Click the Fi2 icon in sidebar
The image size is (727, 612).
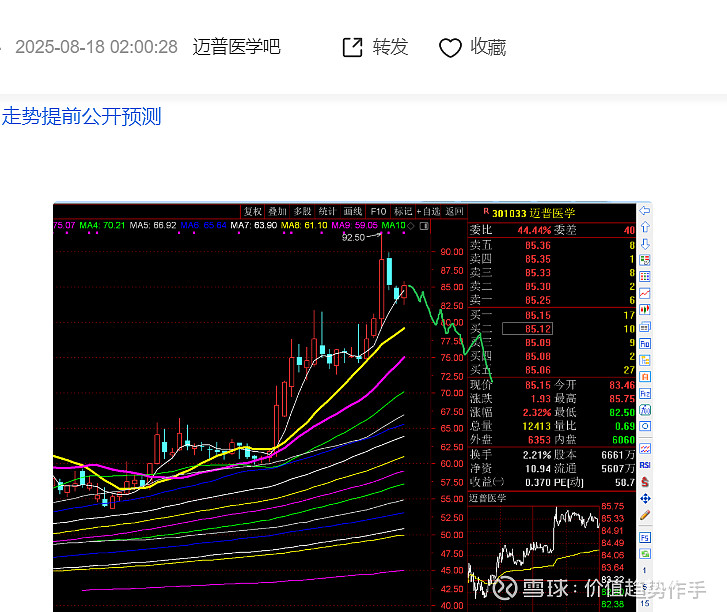pyautogui.click(x=644, y=394)
